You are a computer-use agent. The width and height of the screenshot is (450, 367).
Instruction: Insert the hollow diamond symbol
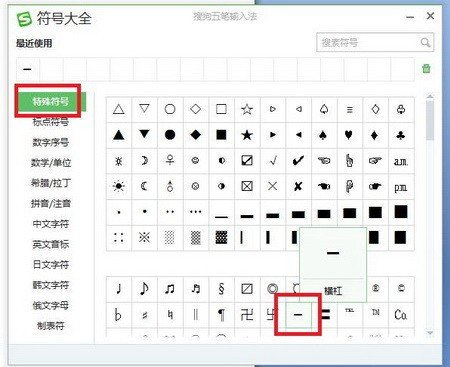coord(196,109)
